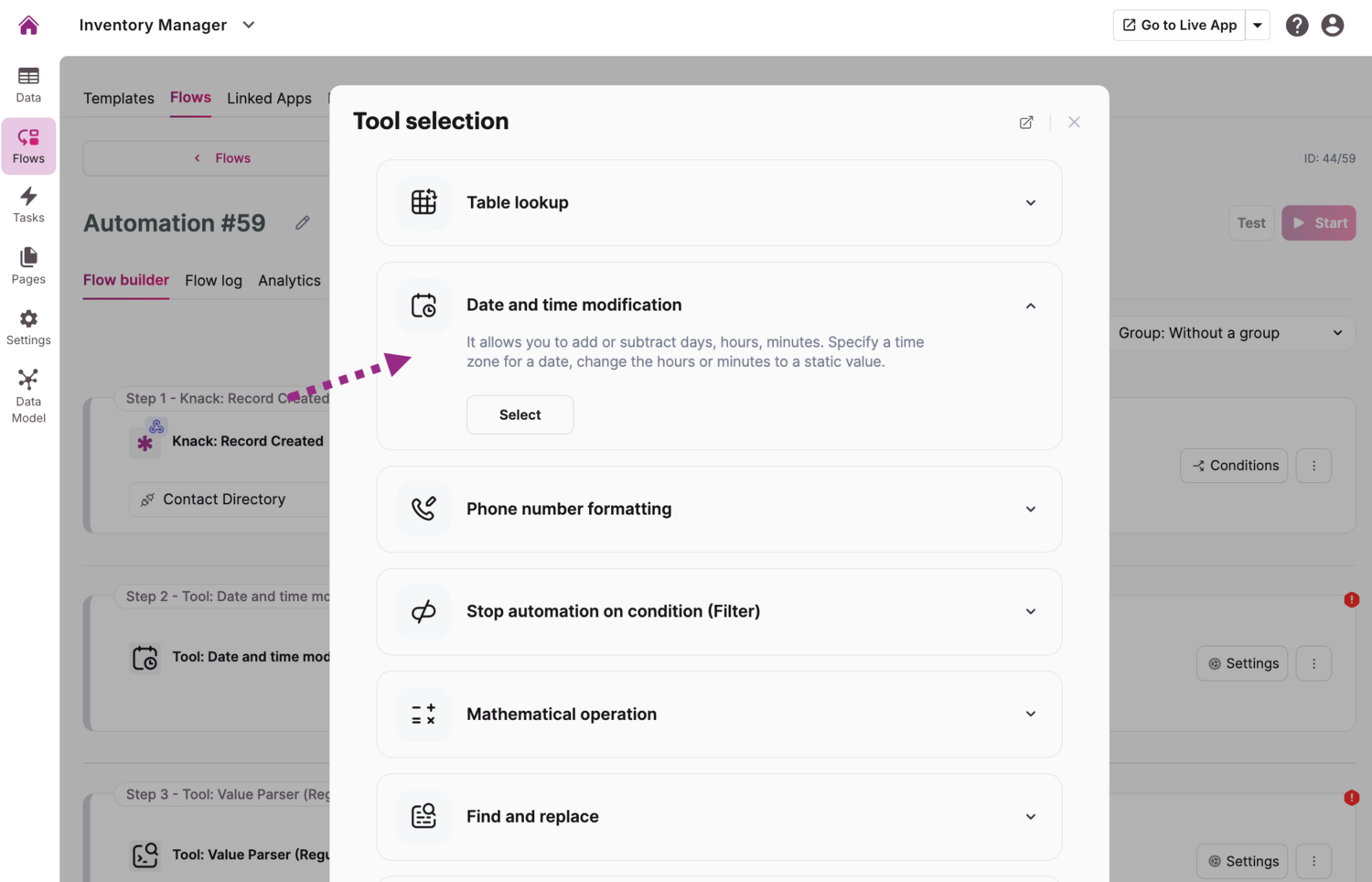The width and height of the screenshot is (1372, 882).
Task: Open Tasks from the sidebar
Action: [x=28, y=205]
